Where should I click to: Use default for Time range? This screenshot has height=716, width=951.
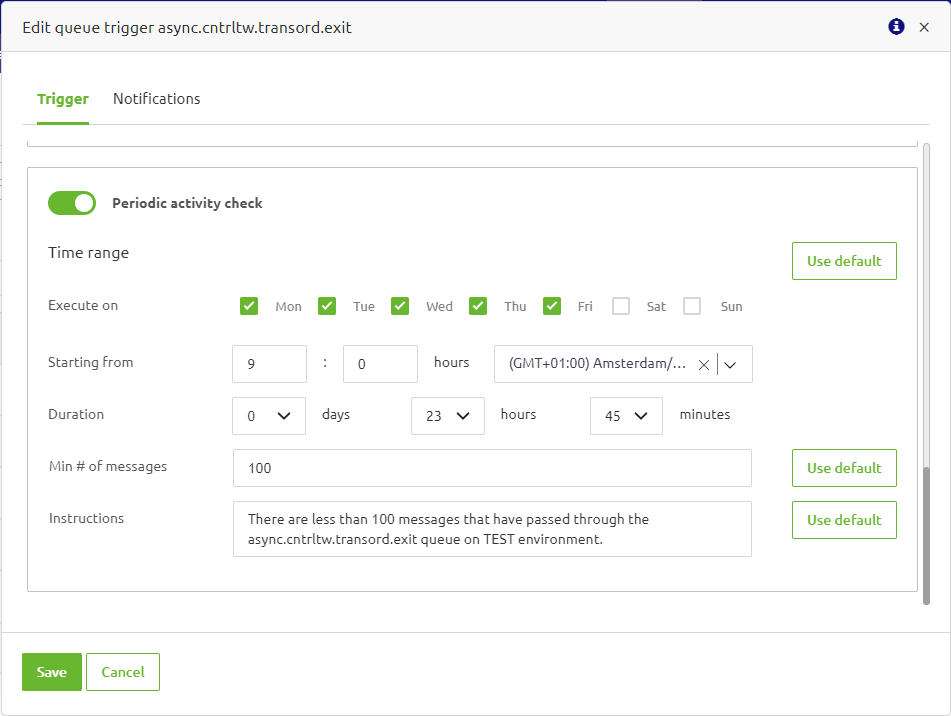844,260
